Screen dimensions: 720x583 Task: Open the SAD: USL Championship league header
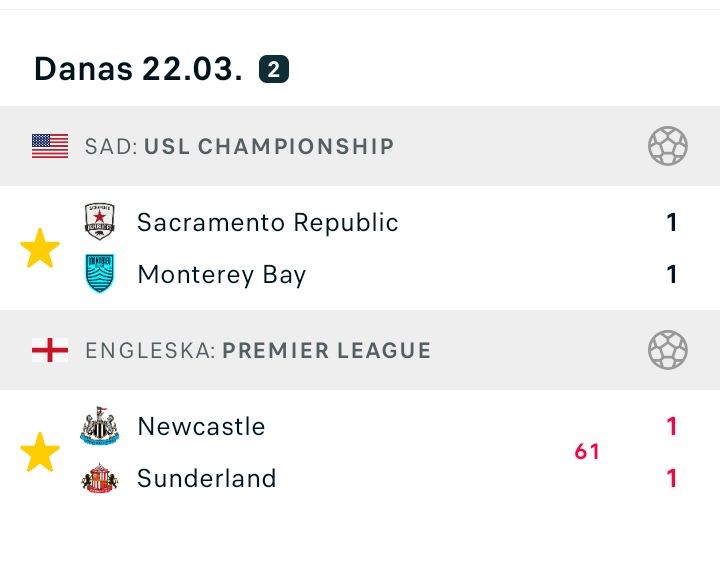coord(239,146)
